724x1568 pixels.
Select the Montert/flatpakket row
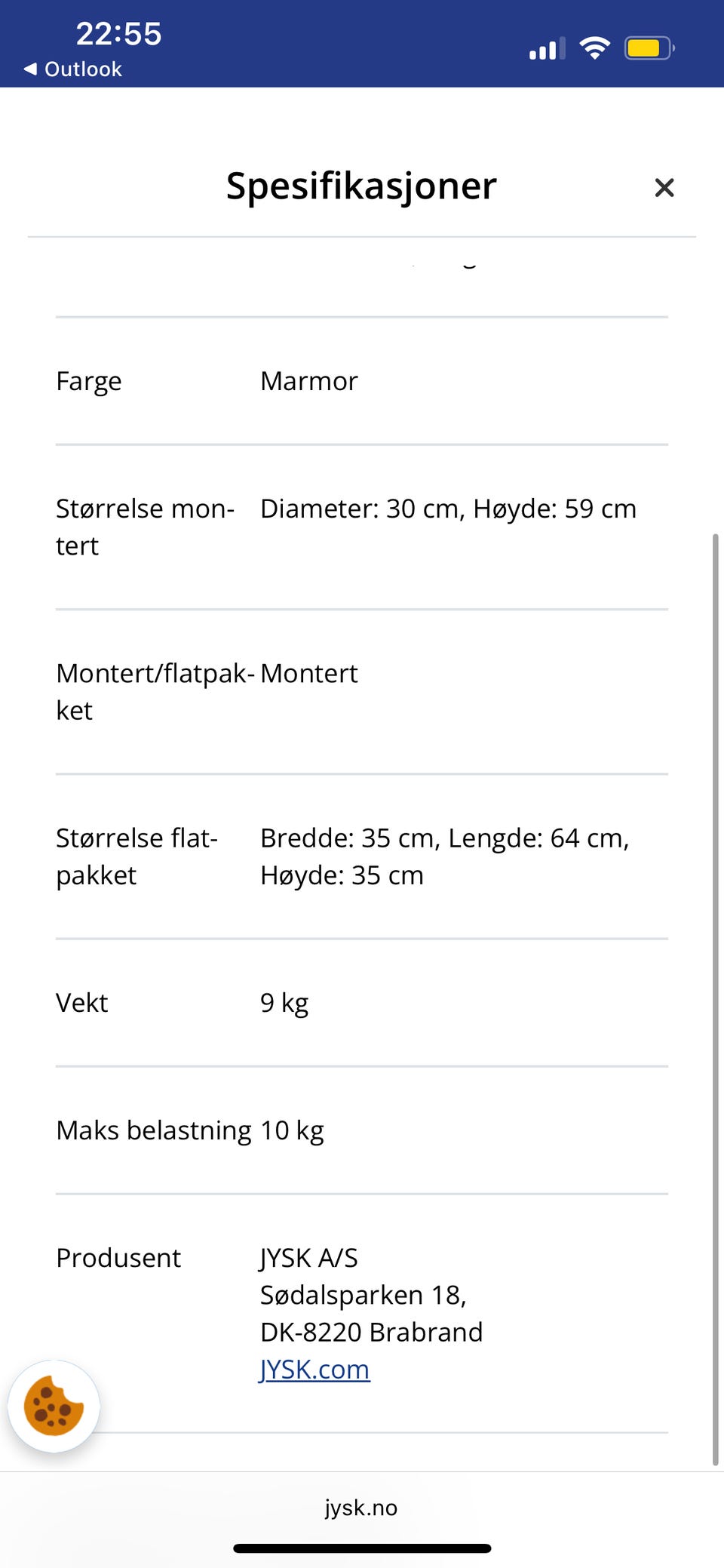click(x=361, y=691)
